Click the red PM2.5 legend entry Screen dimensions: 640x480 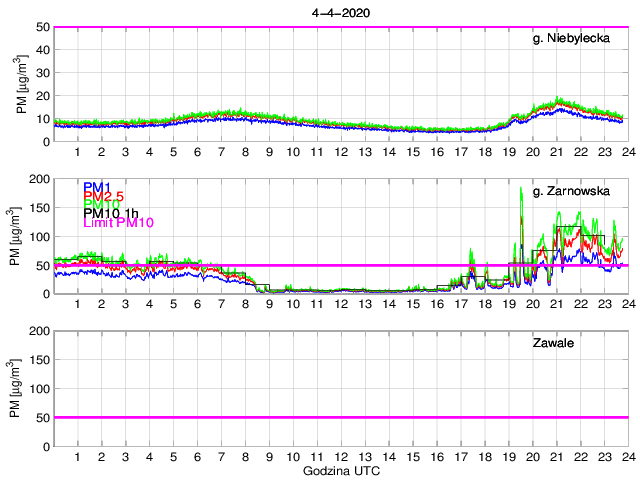click(x=104, y=196)
